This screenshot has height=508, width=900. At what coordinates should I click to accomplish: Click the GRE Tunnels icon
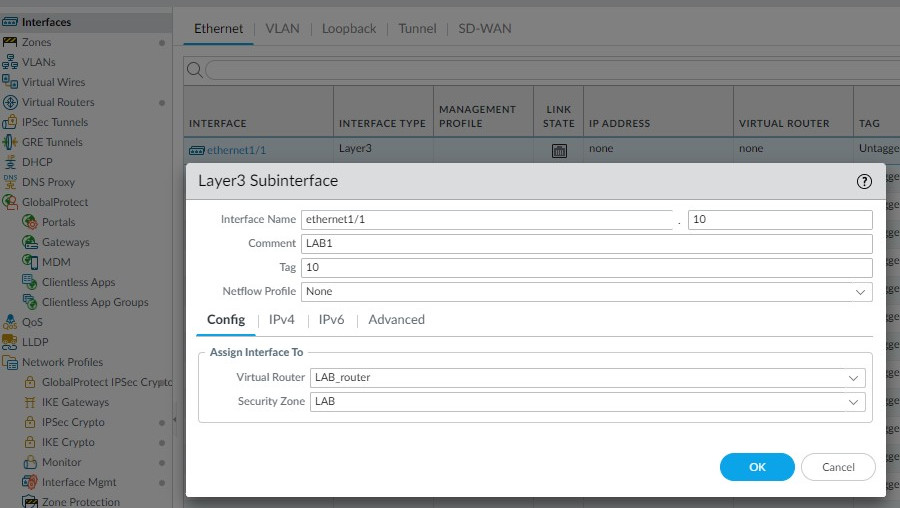click(10, 142)
